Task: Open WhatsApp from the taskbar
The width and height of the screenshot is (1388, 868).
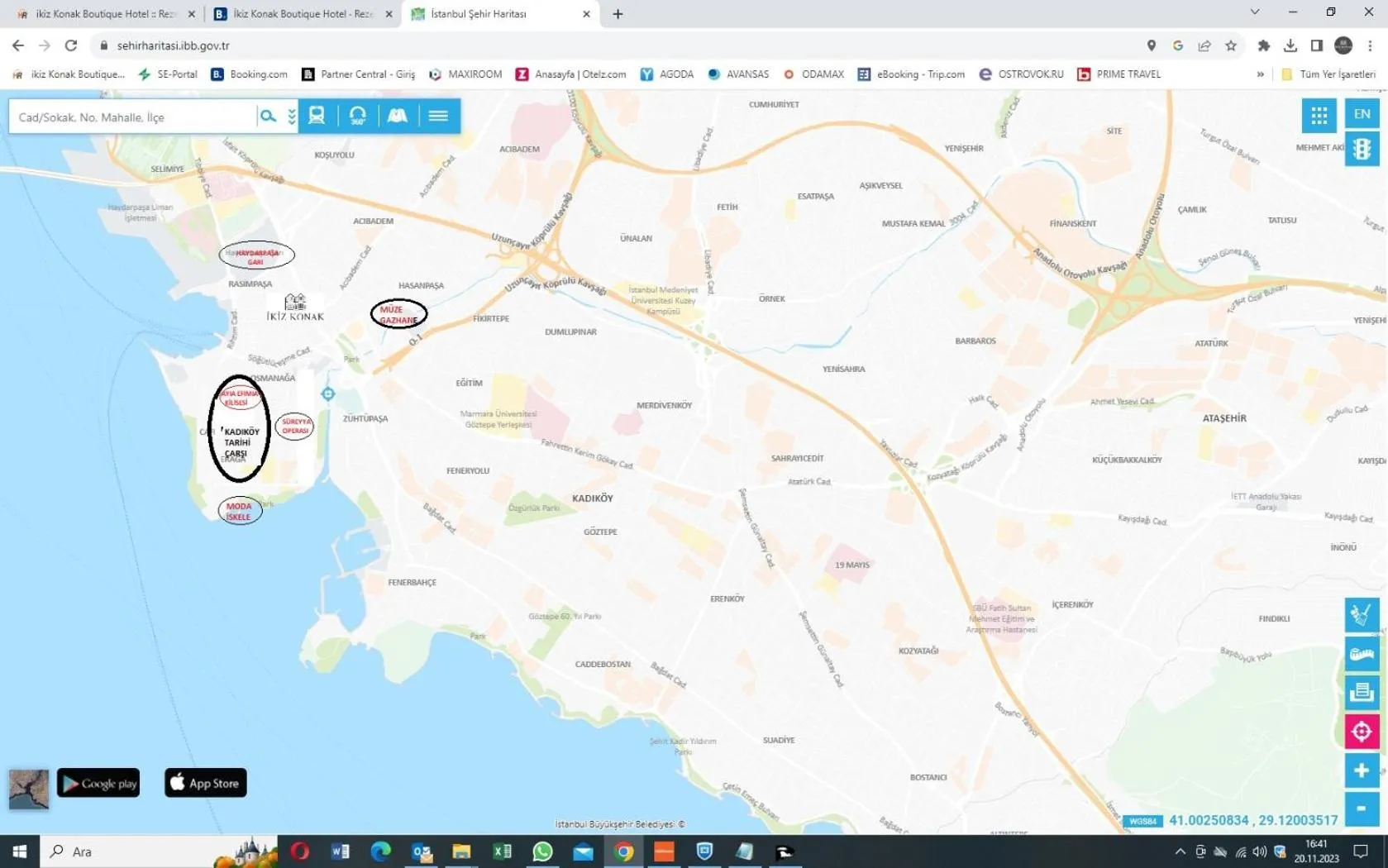Action: (542, 851)
